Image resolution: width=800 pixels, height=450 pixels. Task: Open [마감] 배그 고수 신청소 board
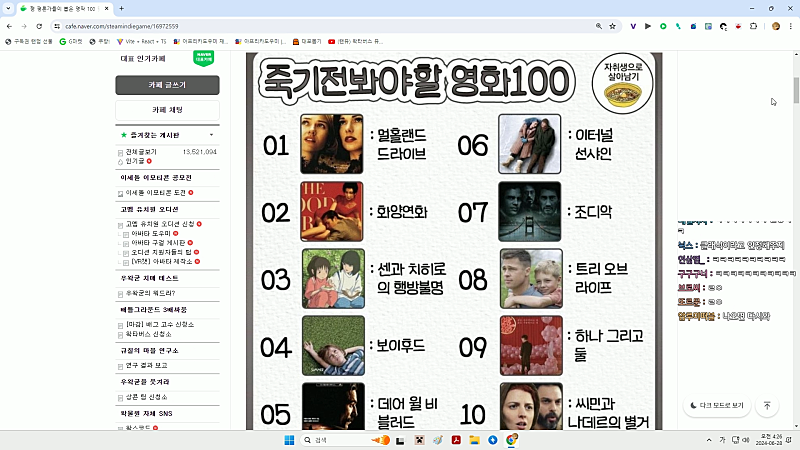(160, 324)
